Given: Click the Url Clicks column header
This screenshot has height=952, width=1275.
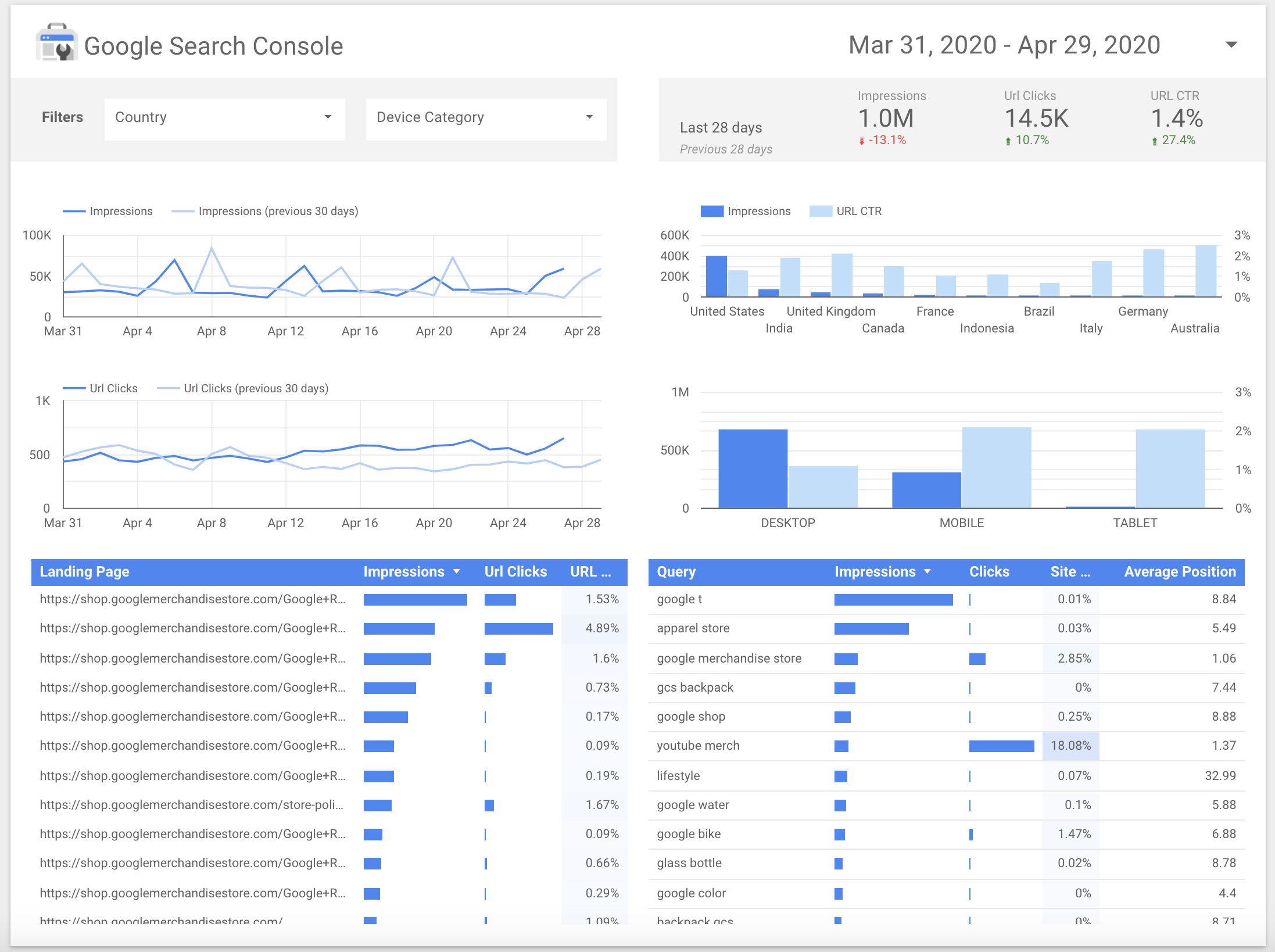Looking at the screenshot, I should [515, 571].
